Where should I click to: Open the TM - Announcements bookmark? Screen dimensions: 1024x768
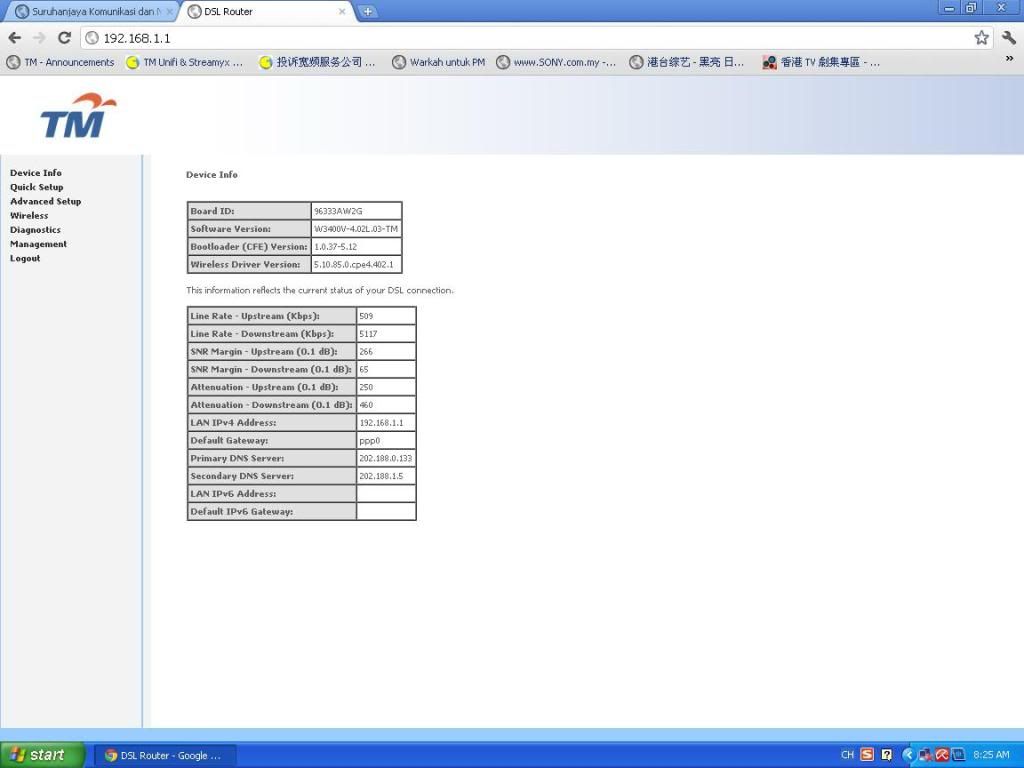[61, 62]
